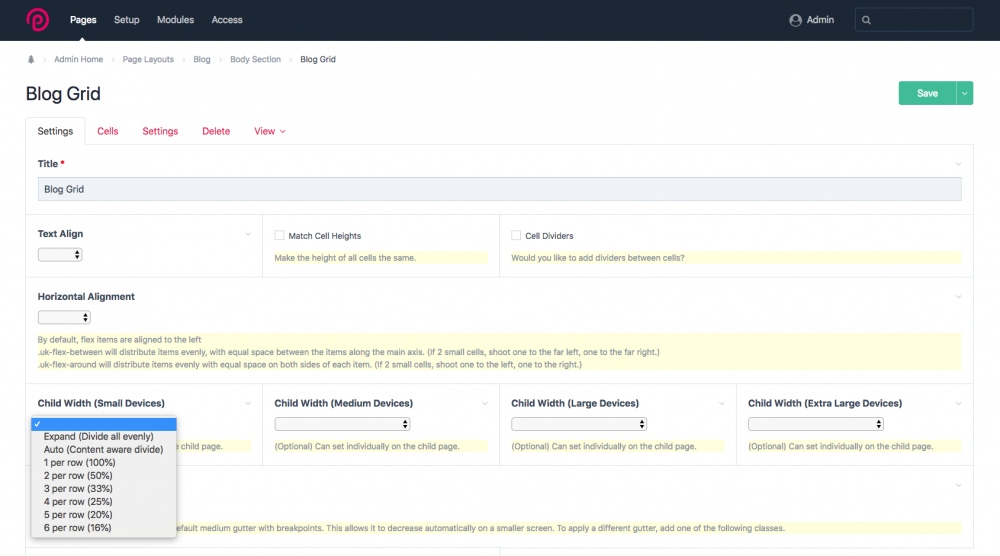The height and width of the screenshot is (556, 1000).
Task: Go to Page Layouts breadcrumb link
Action: point(148,60)
